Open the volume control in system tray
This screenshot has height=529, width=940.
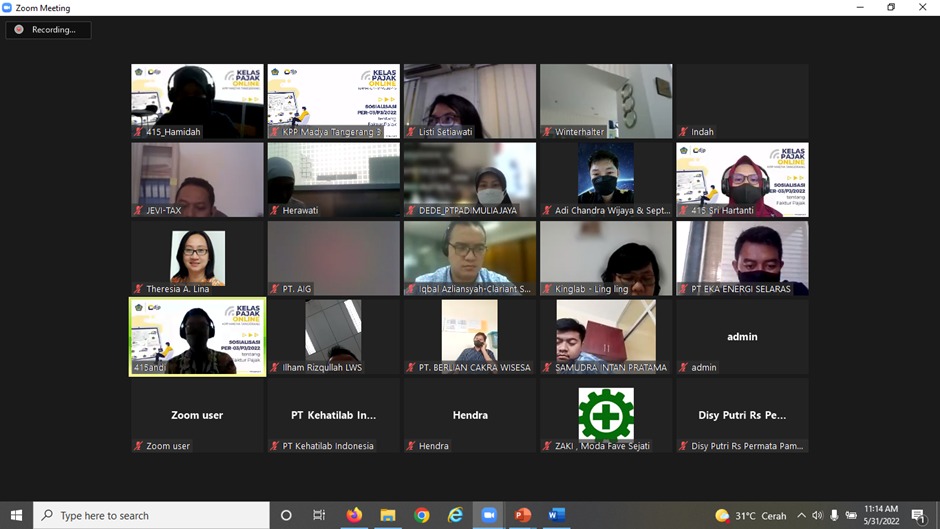(817, 515)
